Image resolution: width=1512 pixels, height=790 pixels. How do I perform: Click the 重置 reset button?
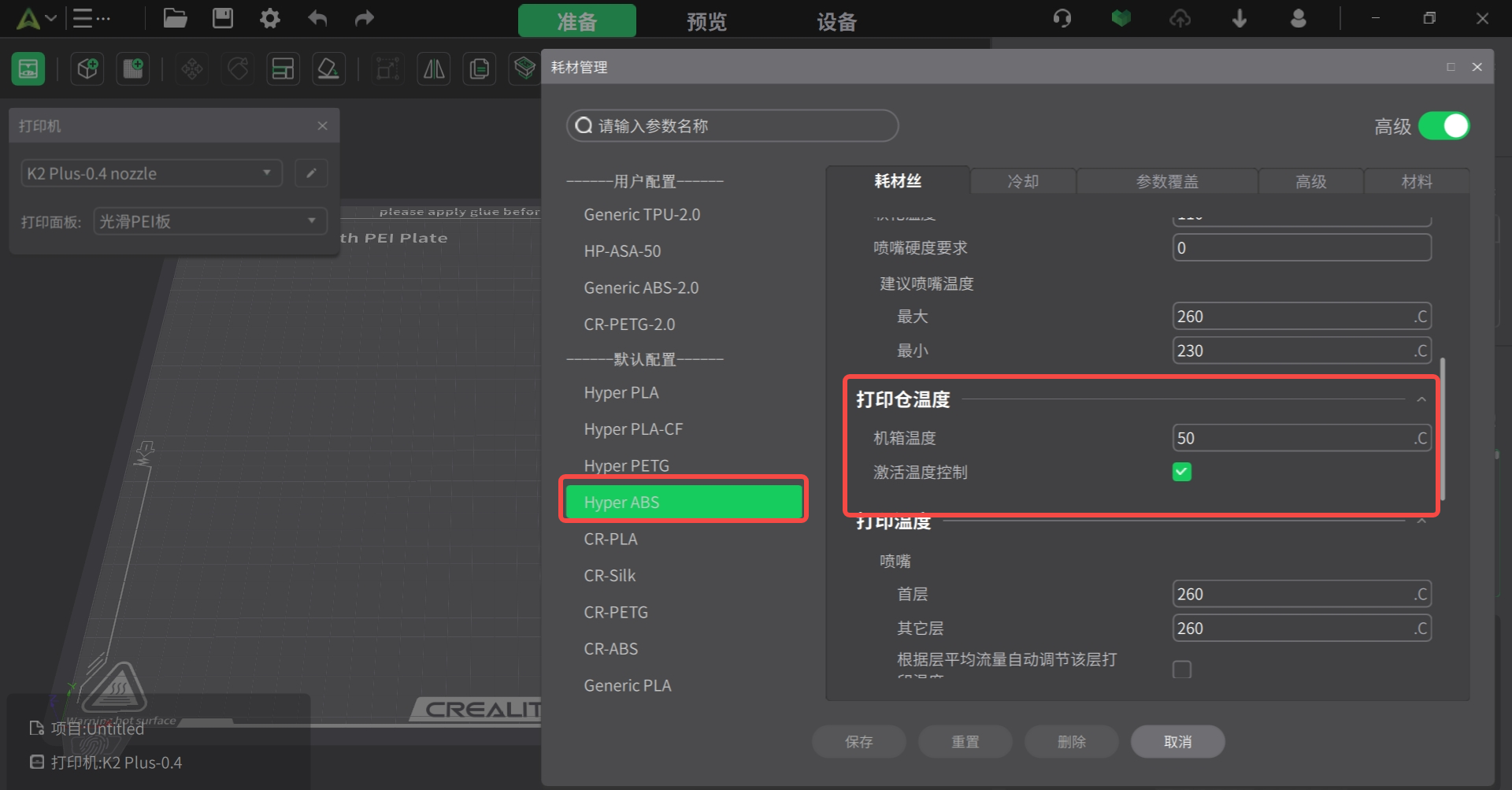965,742
